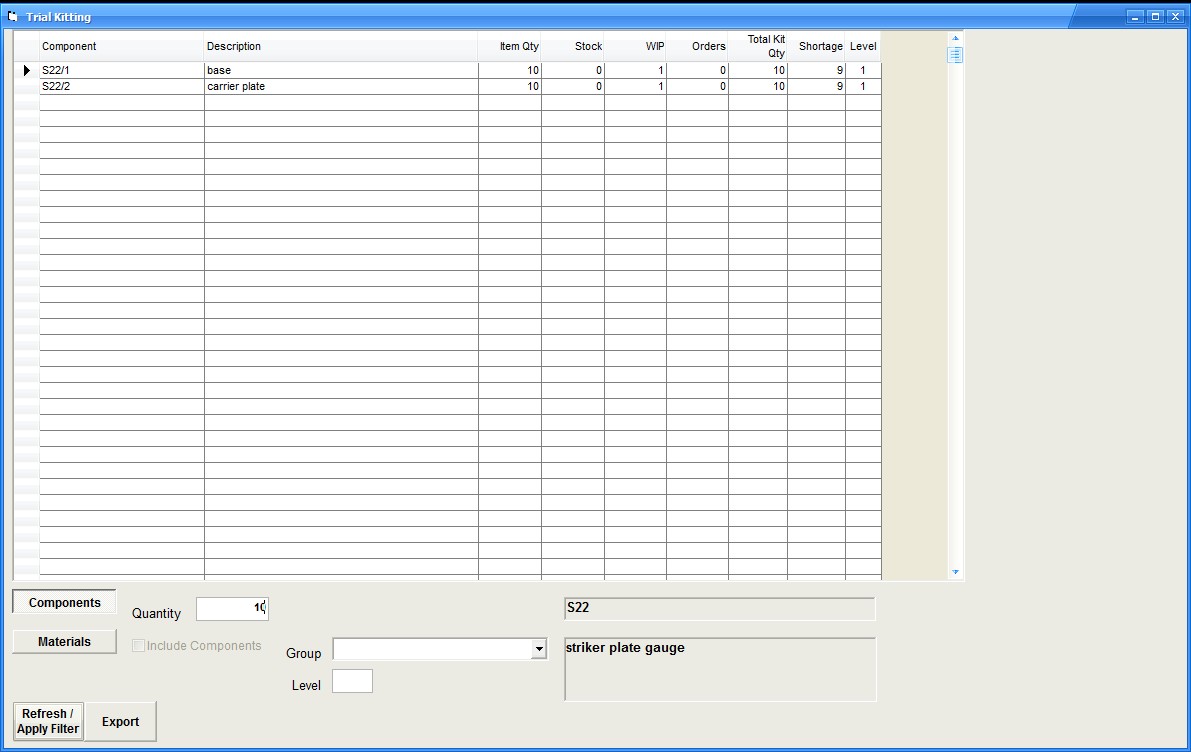The height and width of the screenshot is (752, 1191).
Task: Click the scrollbar down arrow
Action: (x=955, y=572)
